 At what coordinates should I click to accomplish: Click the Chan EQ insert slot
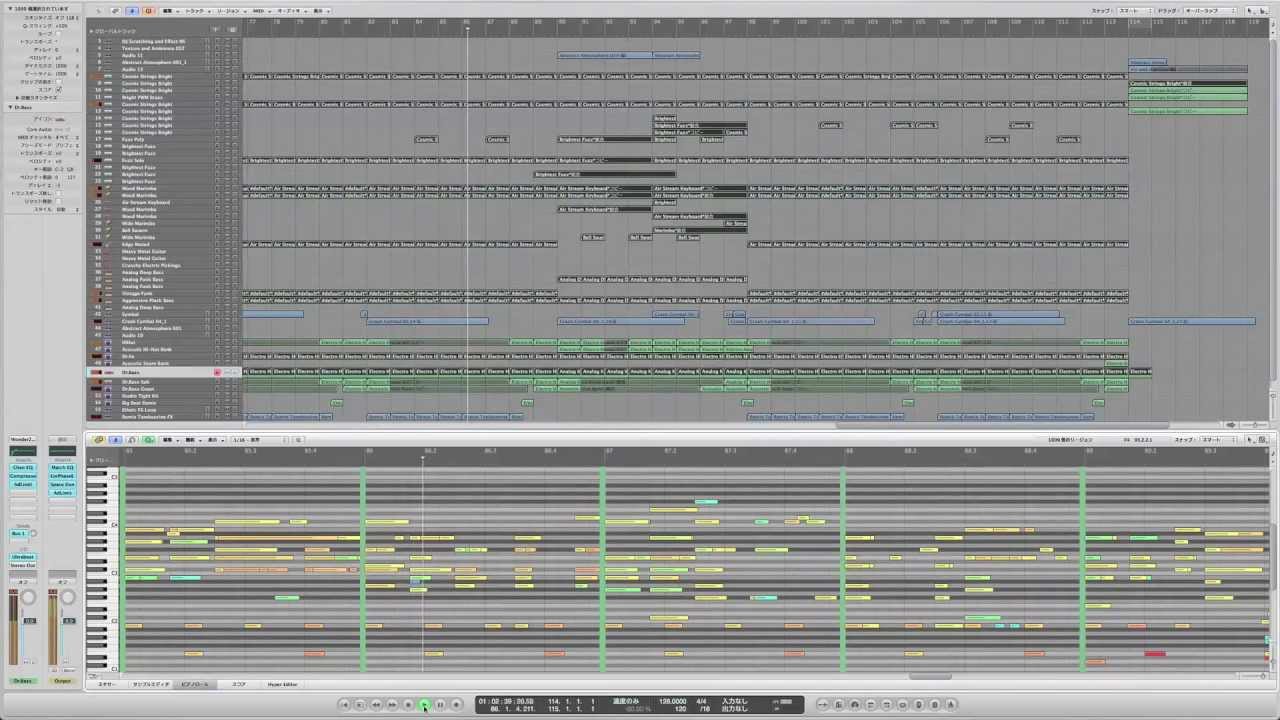tap(22, 467)
